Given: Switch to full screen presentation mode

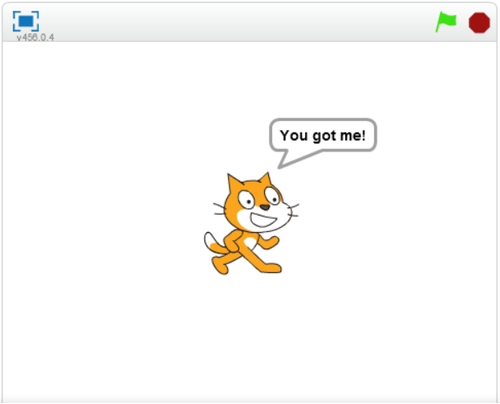Looking at the screenshot, I should point(26,21).
